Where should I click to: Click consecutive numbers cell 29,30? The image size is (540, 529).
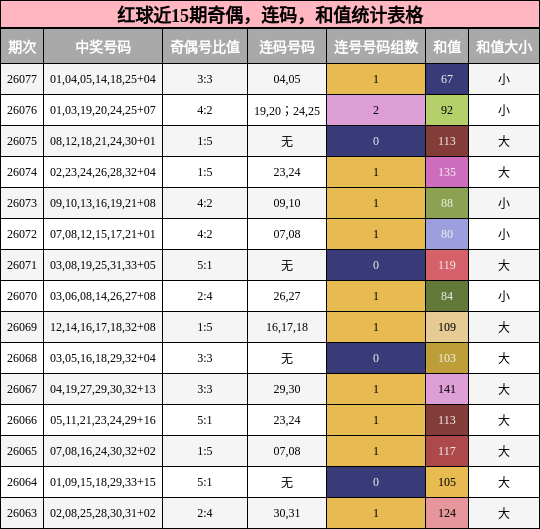287,389
